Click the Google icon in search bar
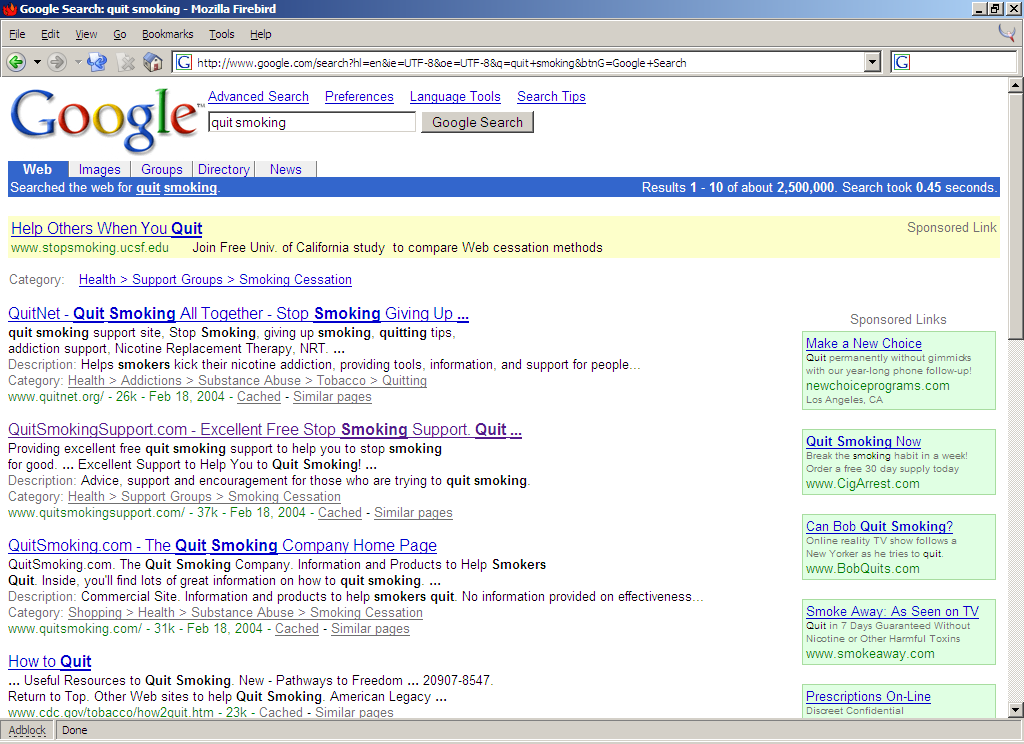The image size is (1024, 744). coord(902,62)
